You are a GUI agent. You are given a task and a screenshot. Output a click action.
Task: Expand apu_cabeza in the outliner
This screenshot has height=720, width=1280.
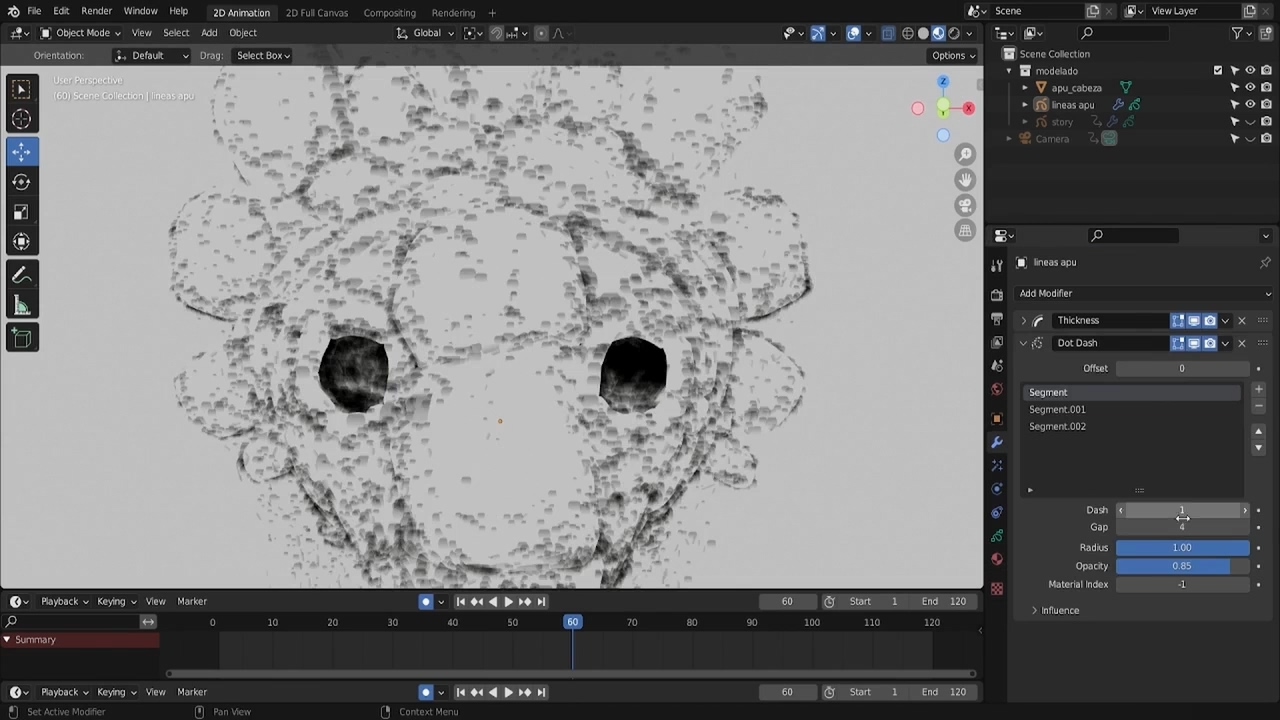coord(1025,88)
